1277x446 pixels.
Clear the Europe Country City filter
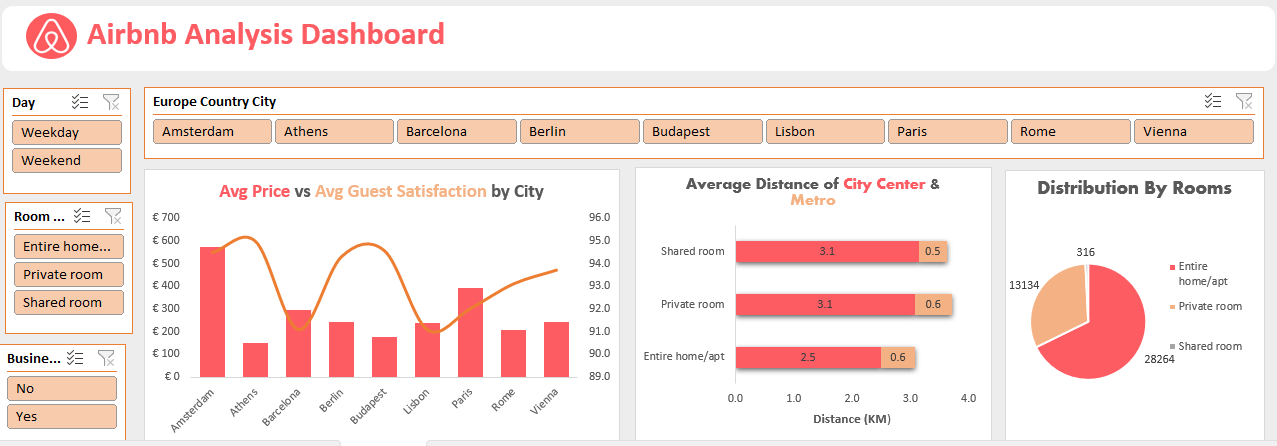(x=1244, y=101)
